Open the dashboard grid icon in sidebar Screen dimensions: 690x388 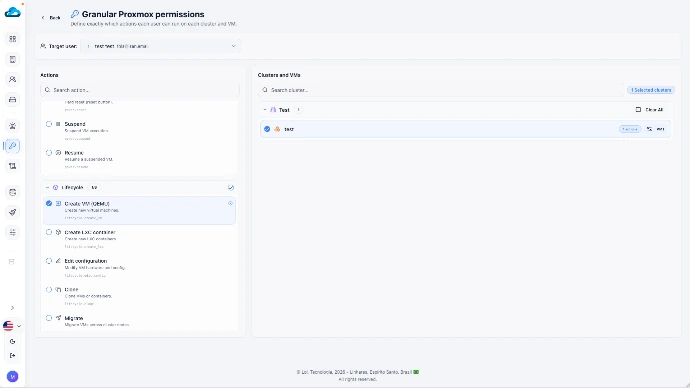point(12,39)
